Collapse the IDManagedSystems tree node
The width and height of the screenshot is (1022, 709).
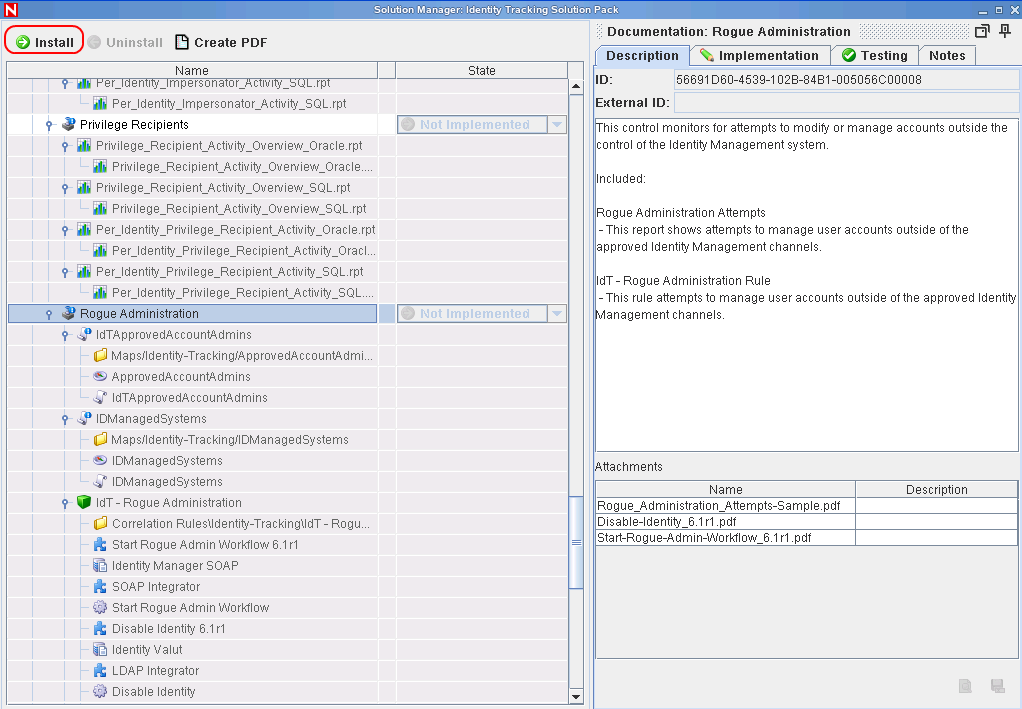65,419
